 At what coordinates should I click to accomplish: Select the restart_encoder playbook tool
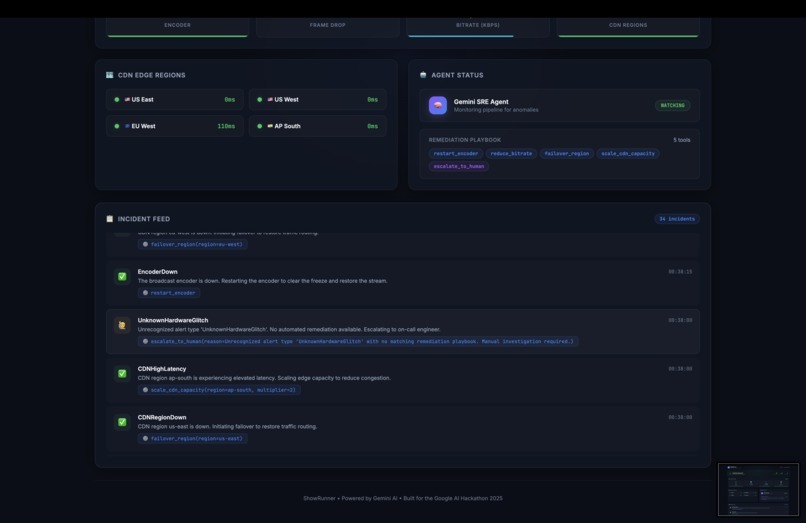(455, 153)
